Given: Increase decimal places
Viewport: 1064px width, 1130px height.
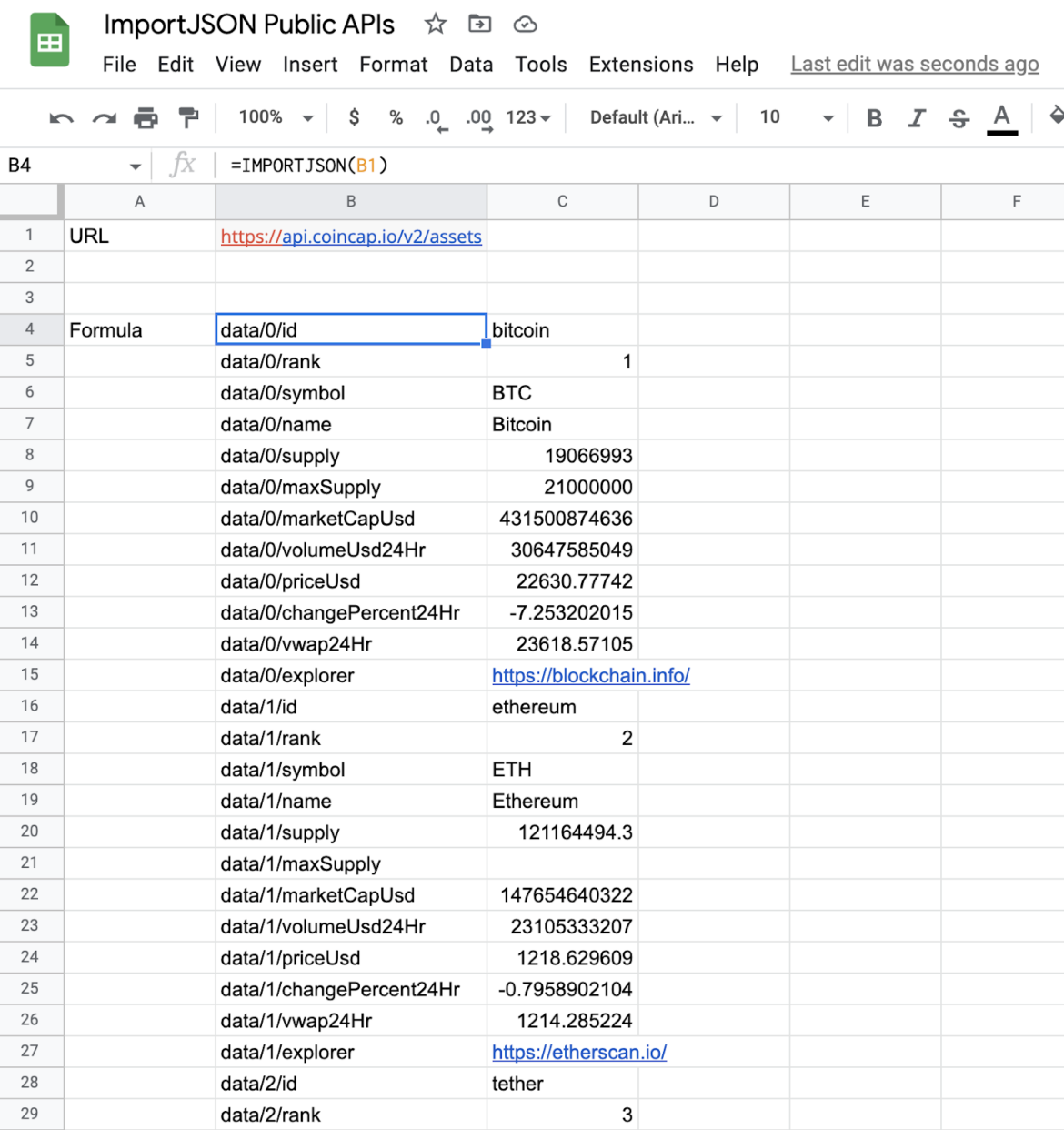Looking at the screenshot, I should click(477, 117).
